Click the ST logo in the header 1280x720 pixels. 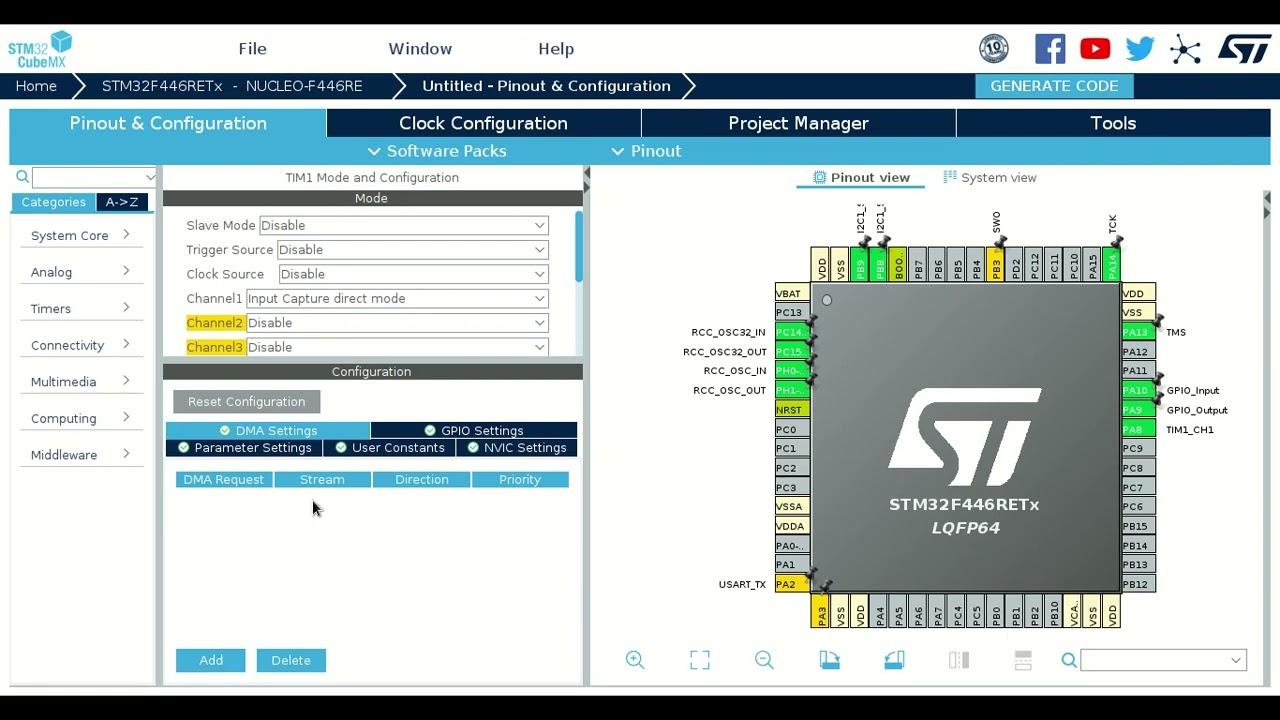tap(1244, 49)
